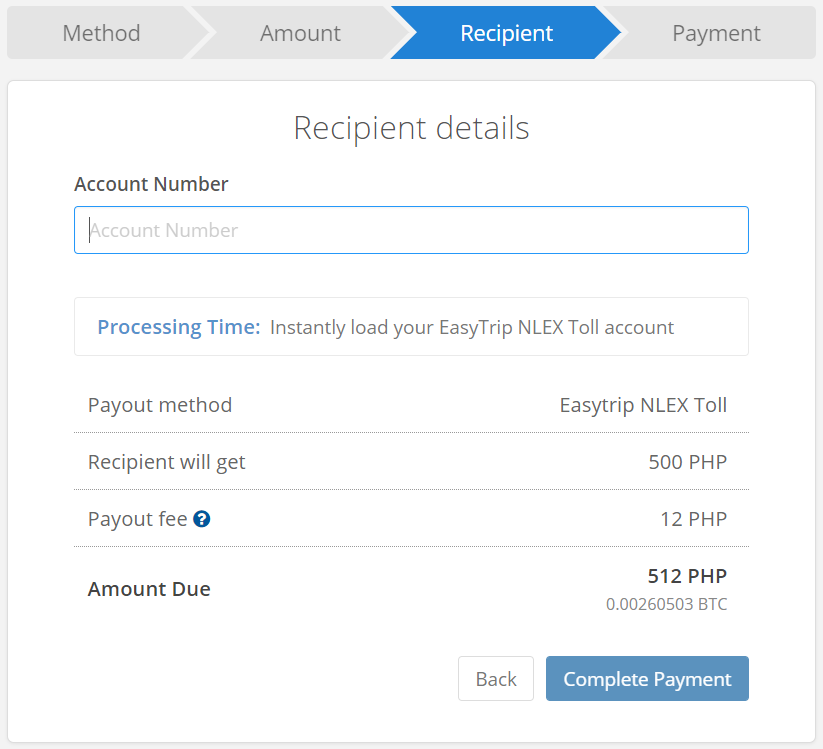This screenshot has width=823, height=749.
Task: Open the Payment step tab
Action: (x=716, y=33)
